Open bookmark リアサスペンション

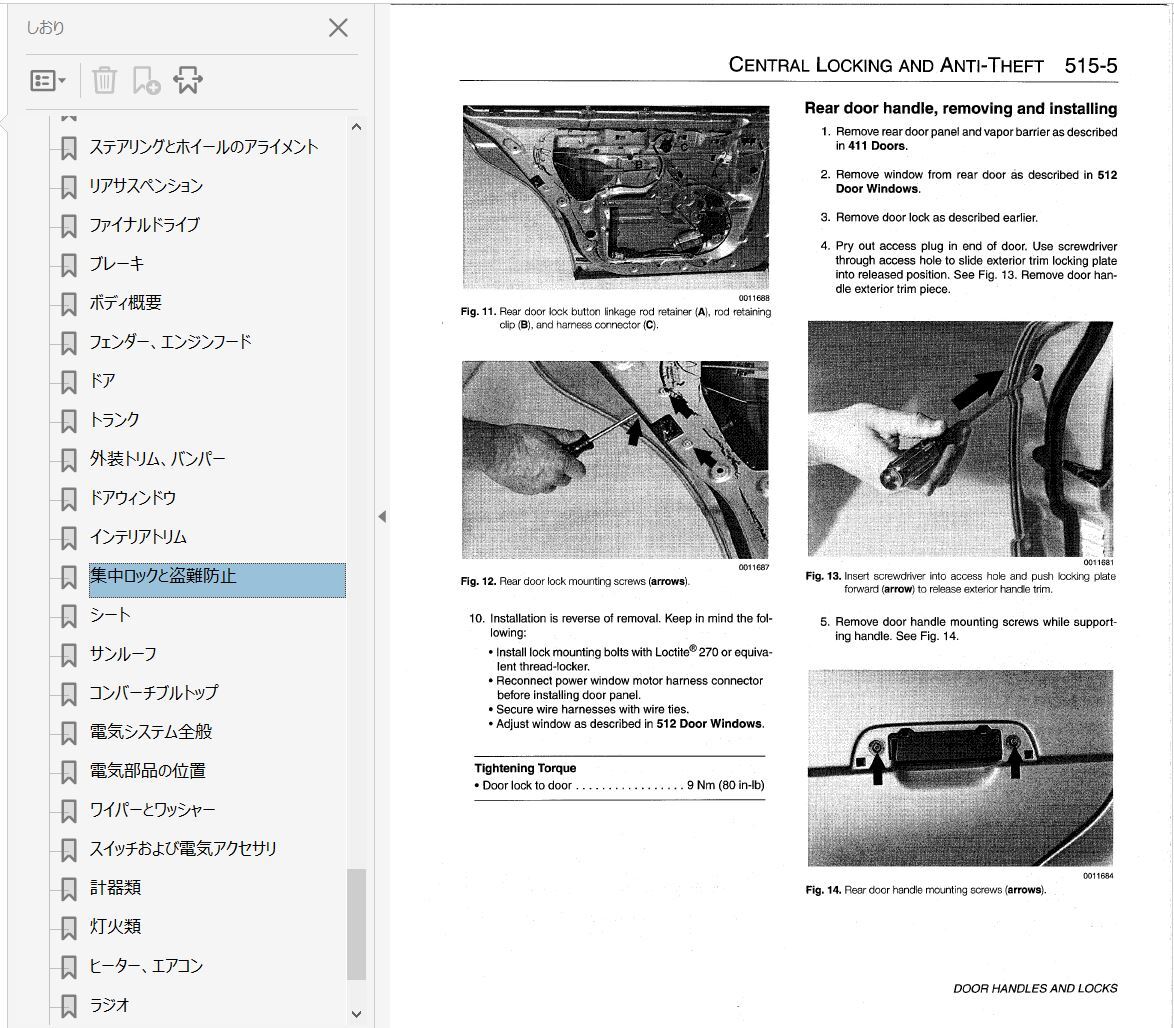(146, 186)
